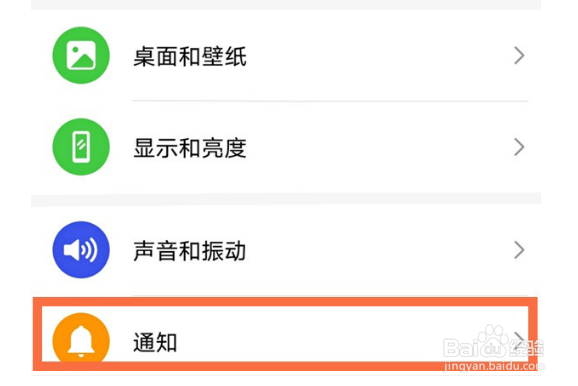Tap the green wallpaper picture icon
This screenshot has width=578, height=386.
pyautogui.click(x=81, y=55)
